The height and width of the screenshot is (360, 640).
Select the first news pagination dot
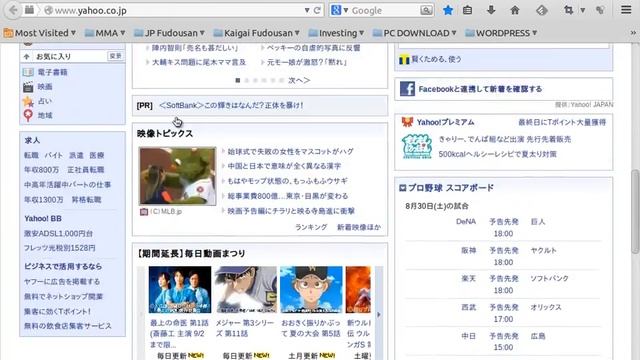pos(238,80)
